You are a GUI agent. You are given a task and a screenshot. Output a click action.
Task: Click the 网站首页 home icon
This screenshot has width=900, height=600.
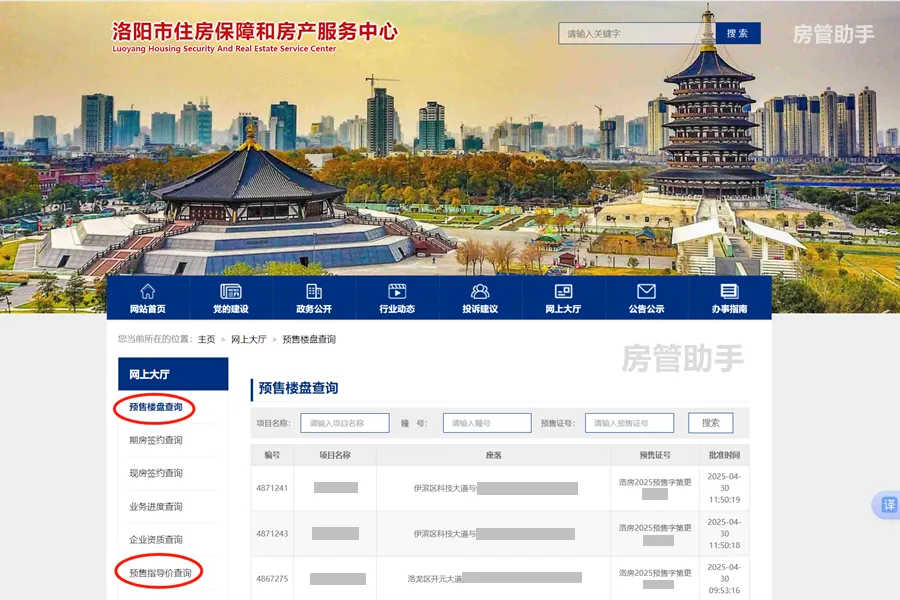tap(148, 291)
